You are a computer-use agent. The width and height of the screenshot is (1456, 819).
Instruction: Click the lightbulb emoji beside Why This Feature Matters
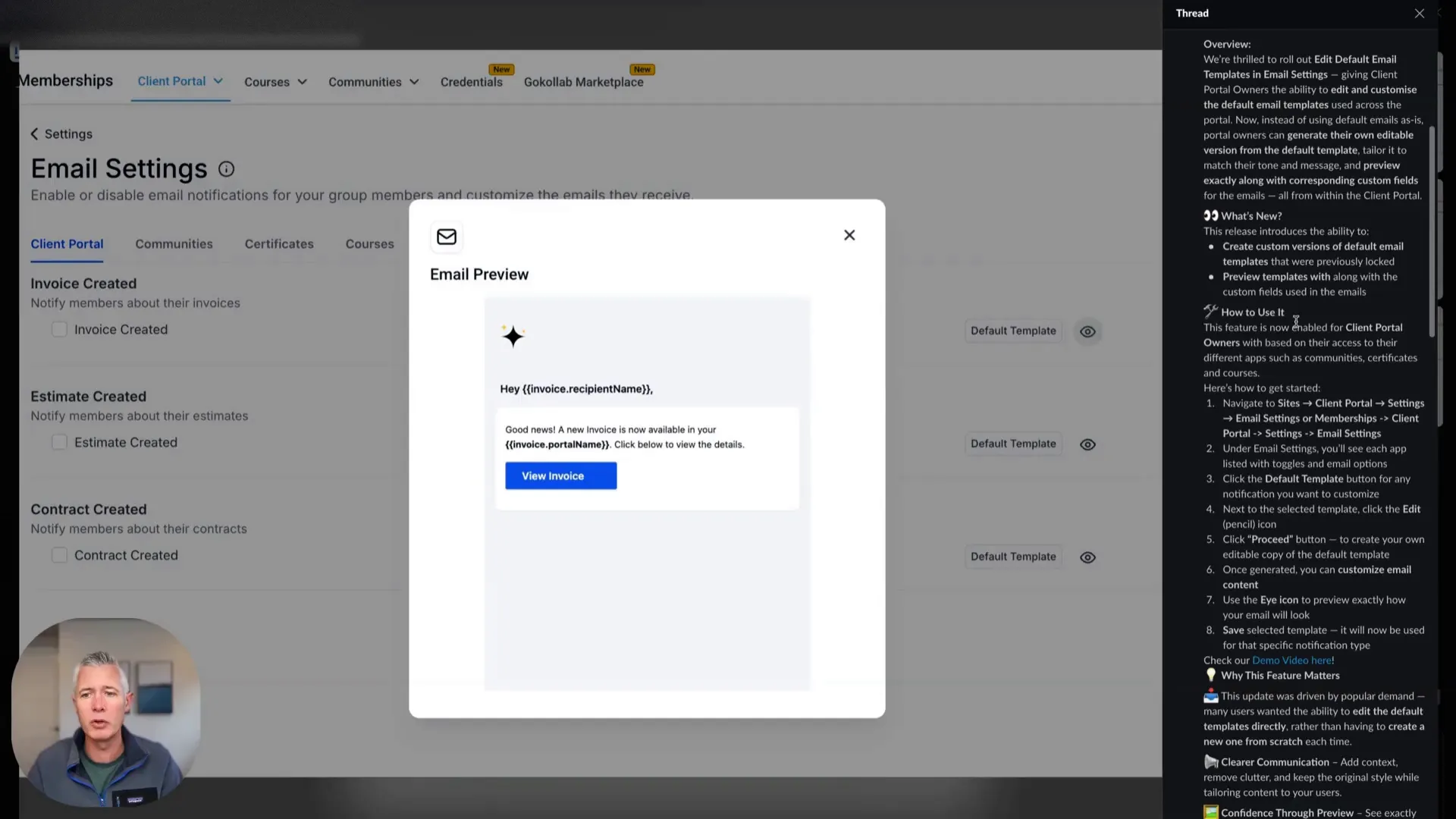(x=1211, y=675)
